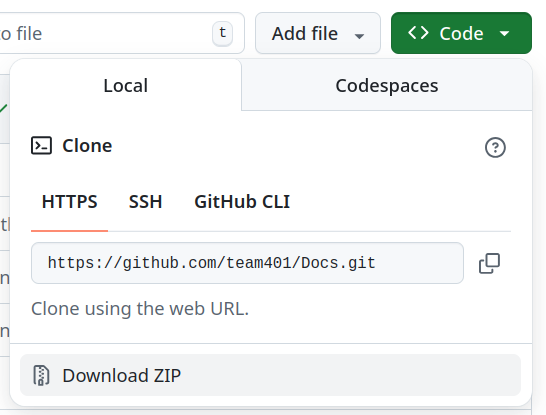Select the SSH clone method tab
Viewport: 546px width, 415px height.
146,202
